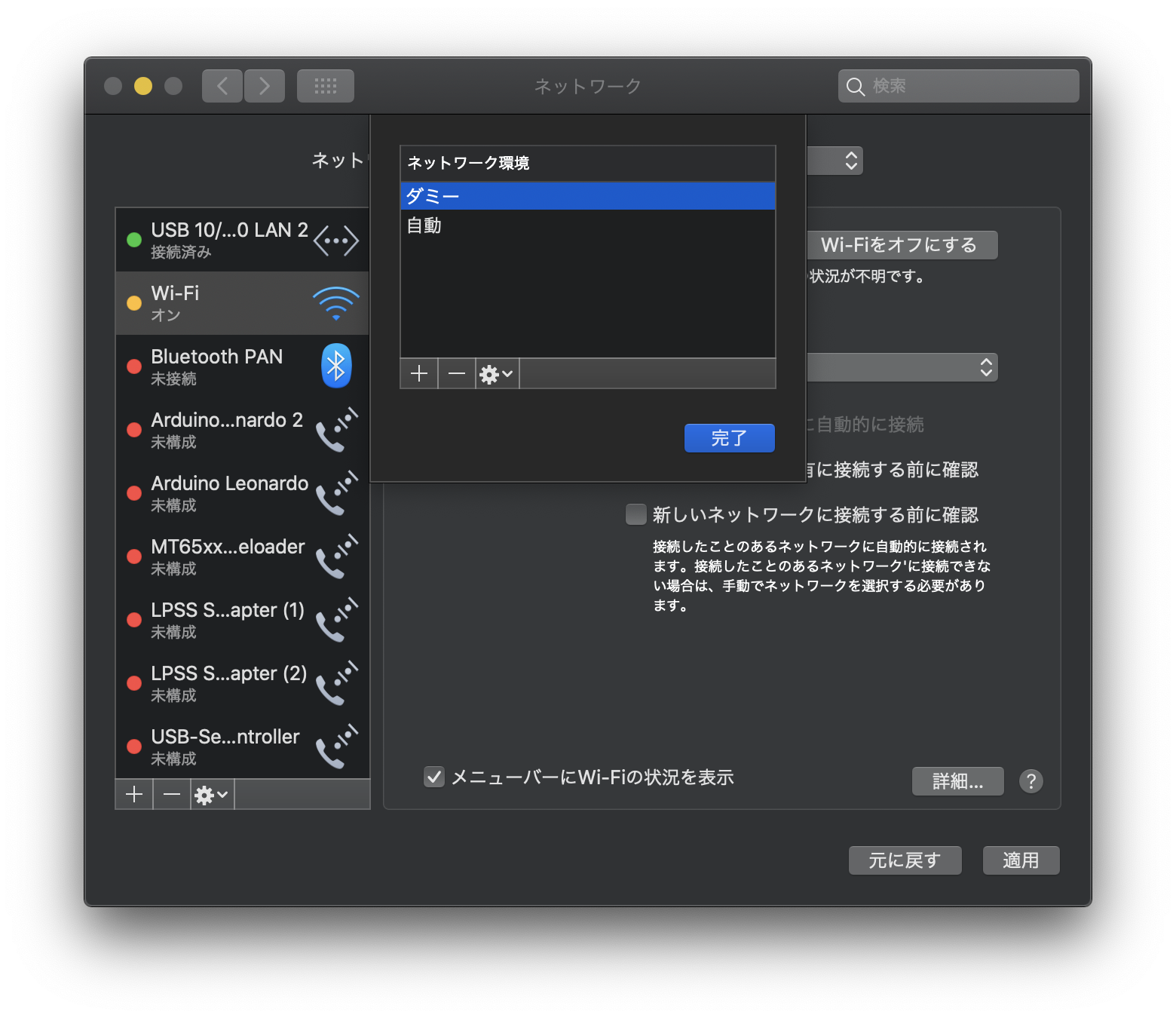The width and height of the screenshot is (1176, 1018).
Task: Click the Arduino Leonardo modem icon
Action: pyautogui.click(x=336, y=492)
